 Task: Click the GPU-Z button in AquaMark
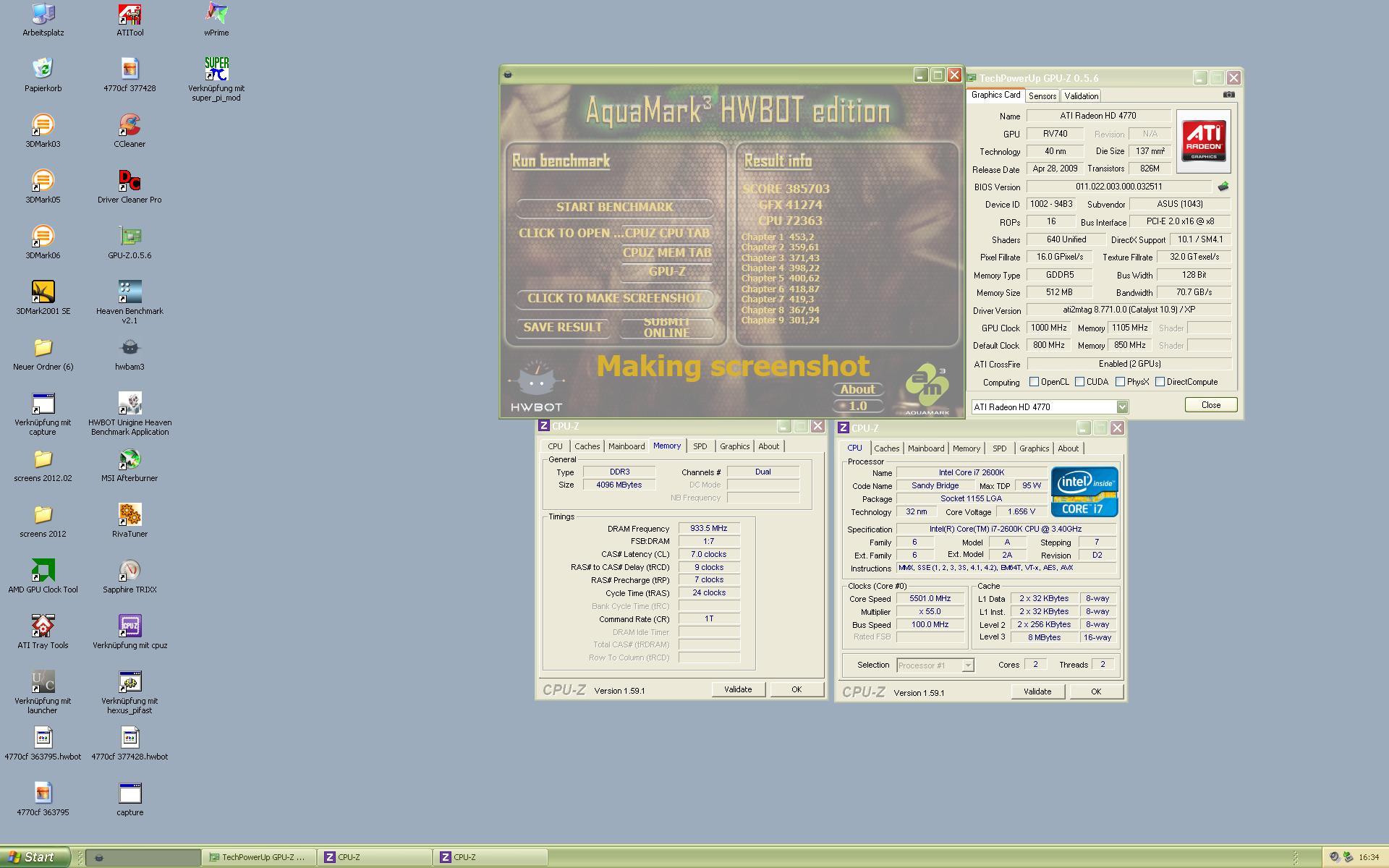(667, 271)
